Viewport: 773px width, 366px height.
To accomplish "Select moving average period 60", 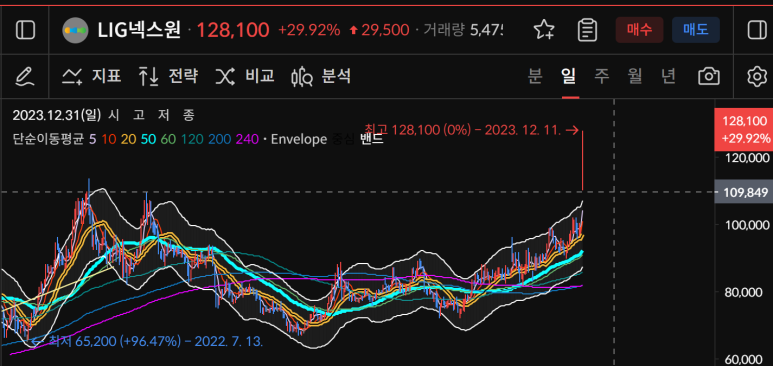I will click(168, 140).
